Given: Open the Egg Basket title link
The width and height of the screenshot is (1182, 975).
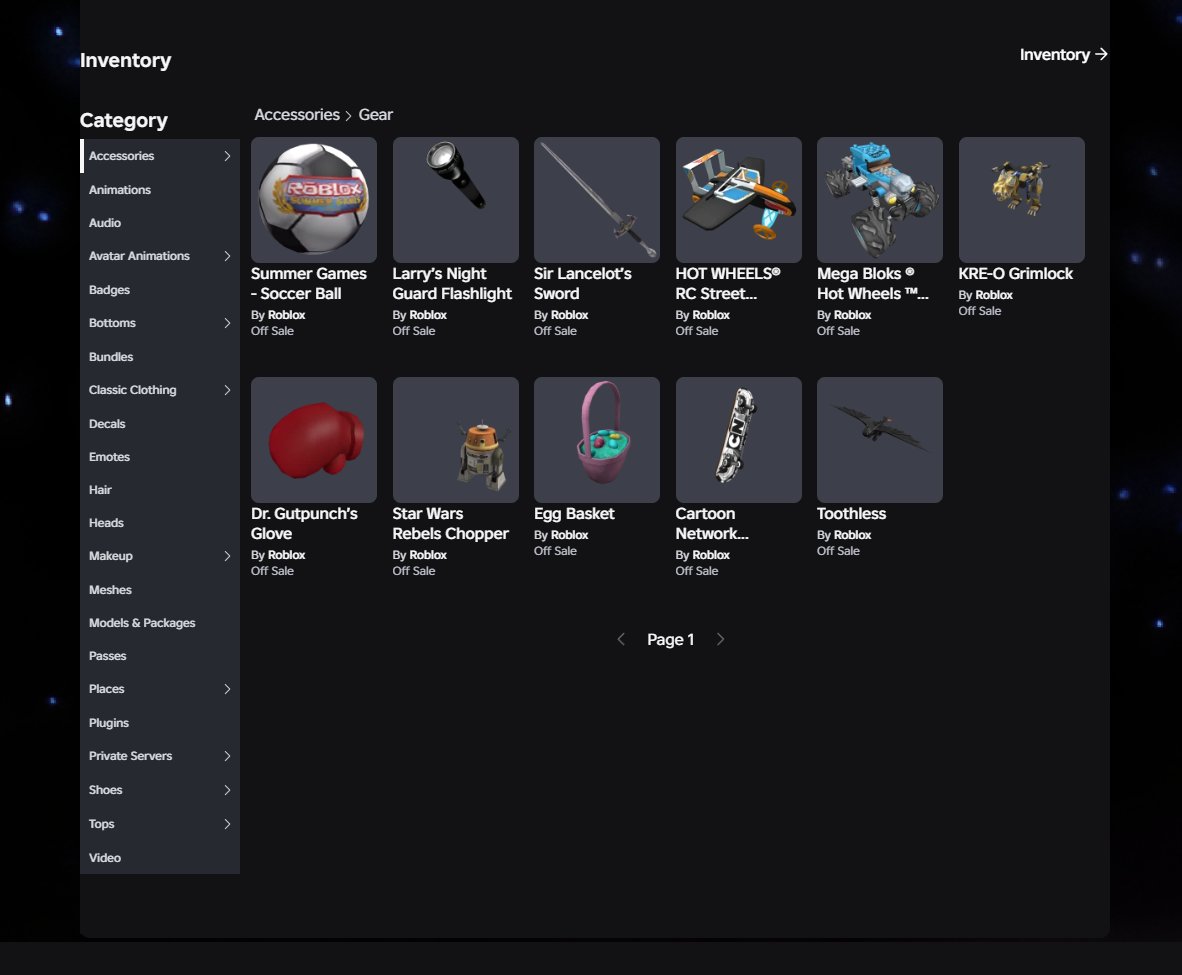Looking at the screenshot, I should click(x=574, y=514).
